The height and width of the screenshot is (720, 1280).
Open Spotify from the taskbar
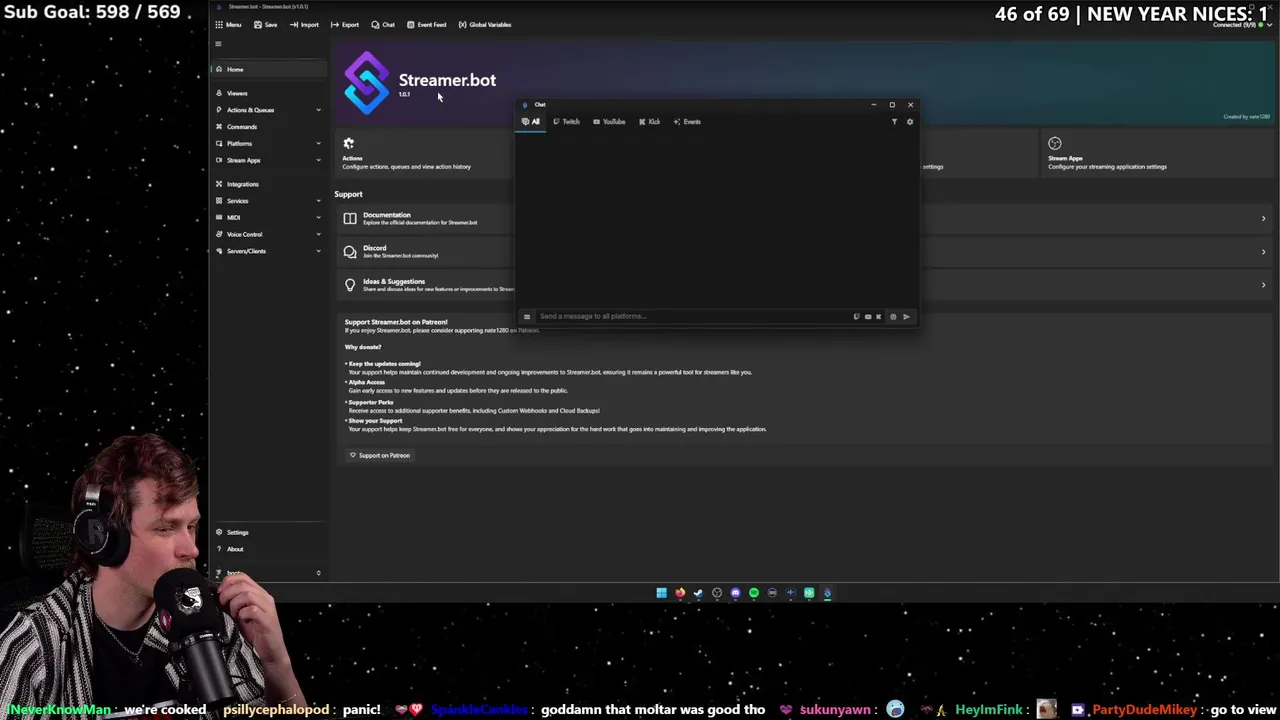pyautogui.click(x=754, y=593)
